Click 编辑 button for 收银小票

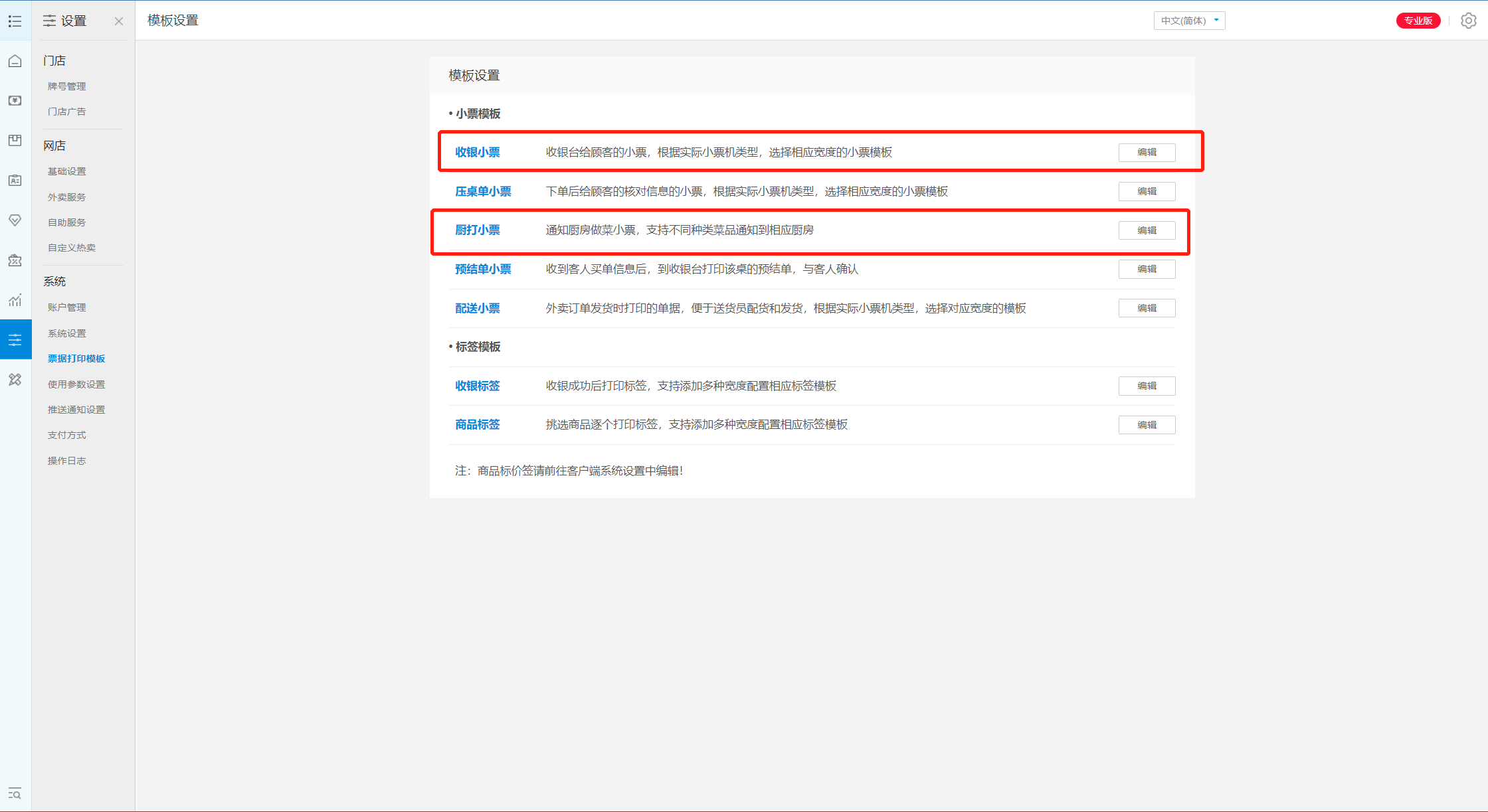pyautogui.click(x=1147, y=152)
